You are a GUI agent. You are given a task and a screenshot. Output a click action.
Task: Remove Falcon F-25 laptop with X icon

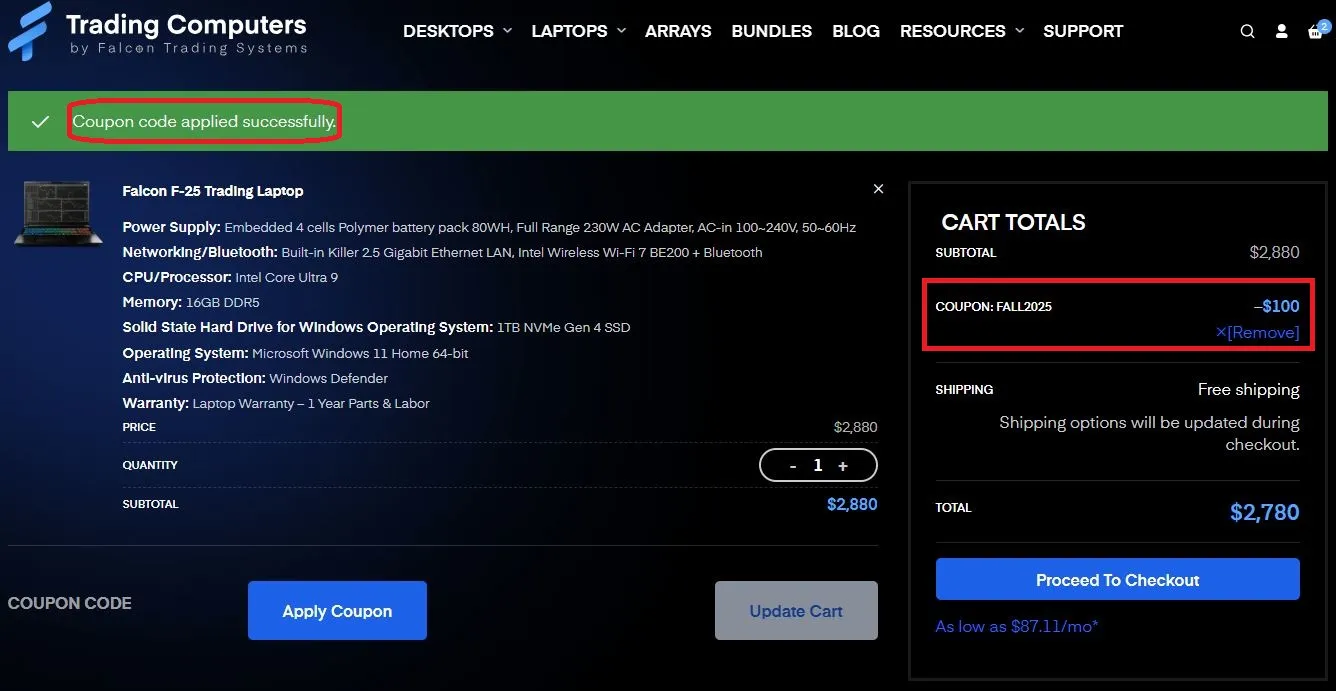tap(878, 189)
